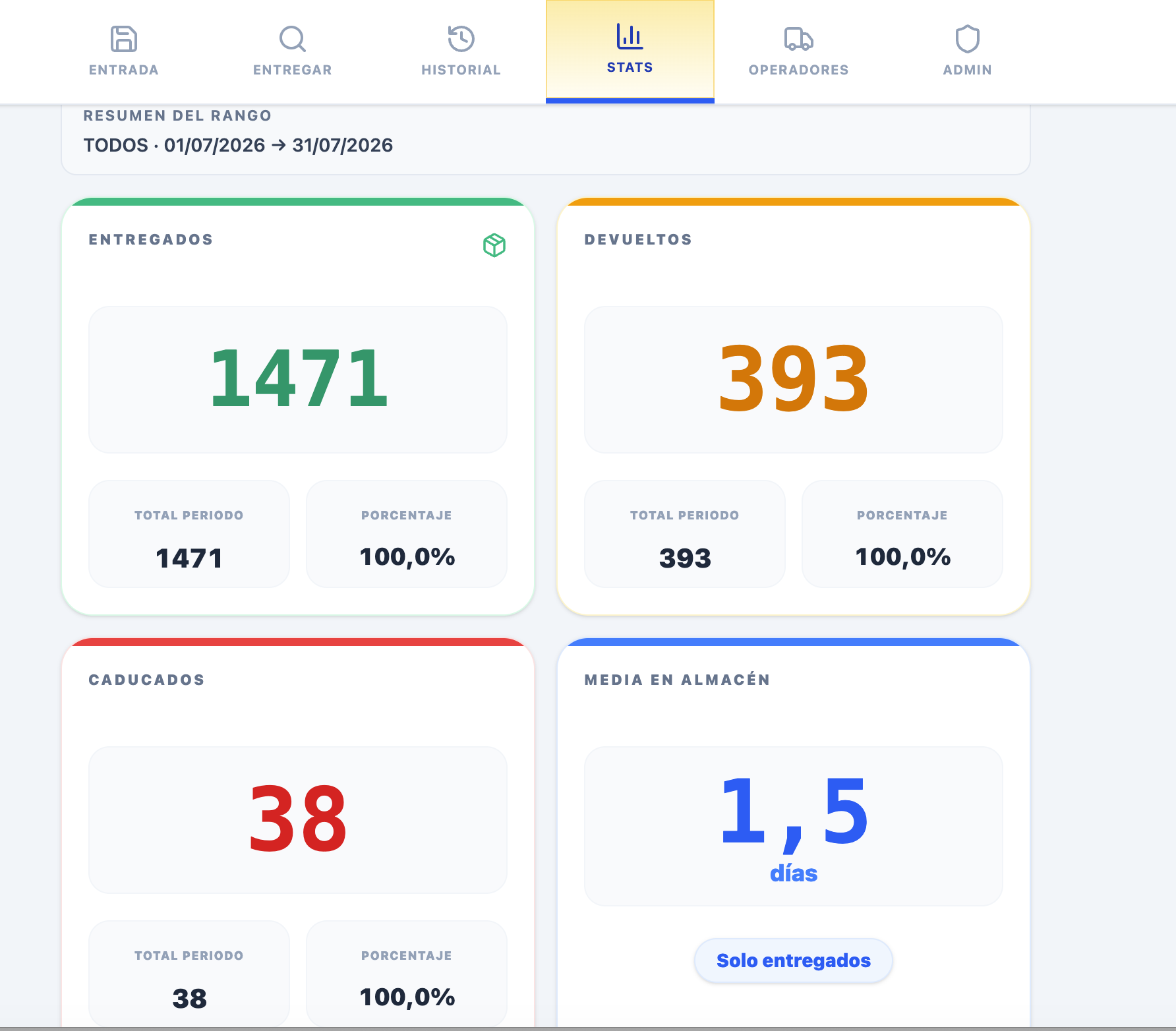Open the ENTRADA tab label
Viewport: 1176px width, 1031px height.
[x=124, y=70]
